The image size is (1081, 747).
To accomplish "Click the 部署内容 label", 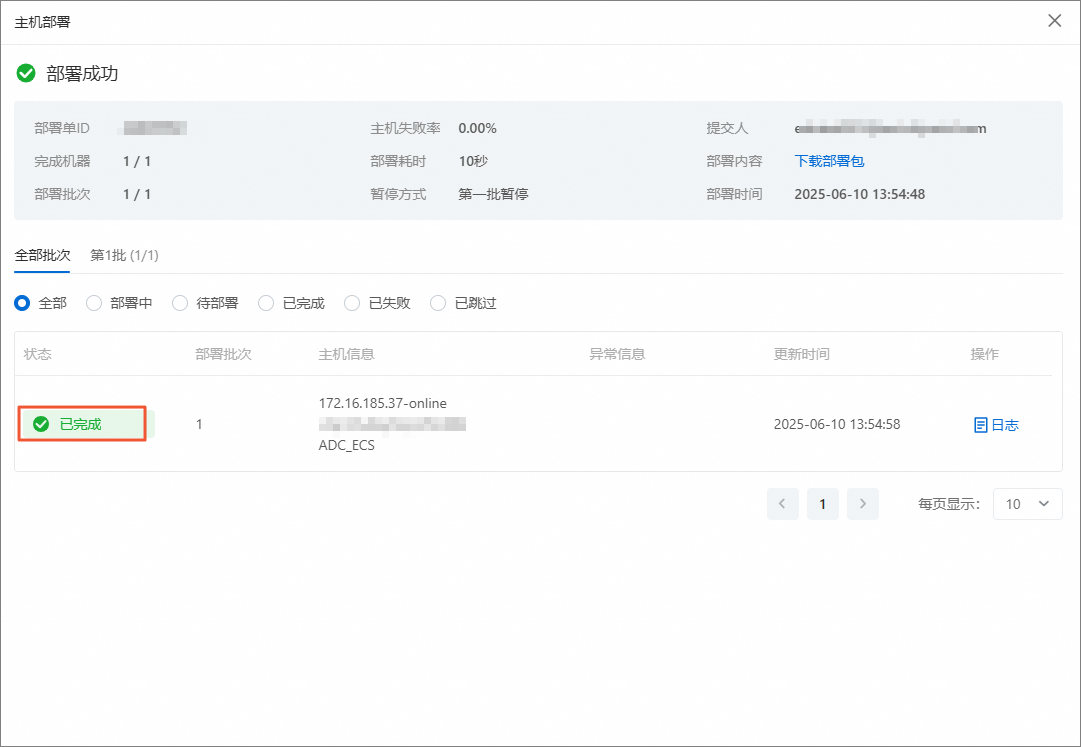I will tap(734, 161).
